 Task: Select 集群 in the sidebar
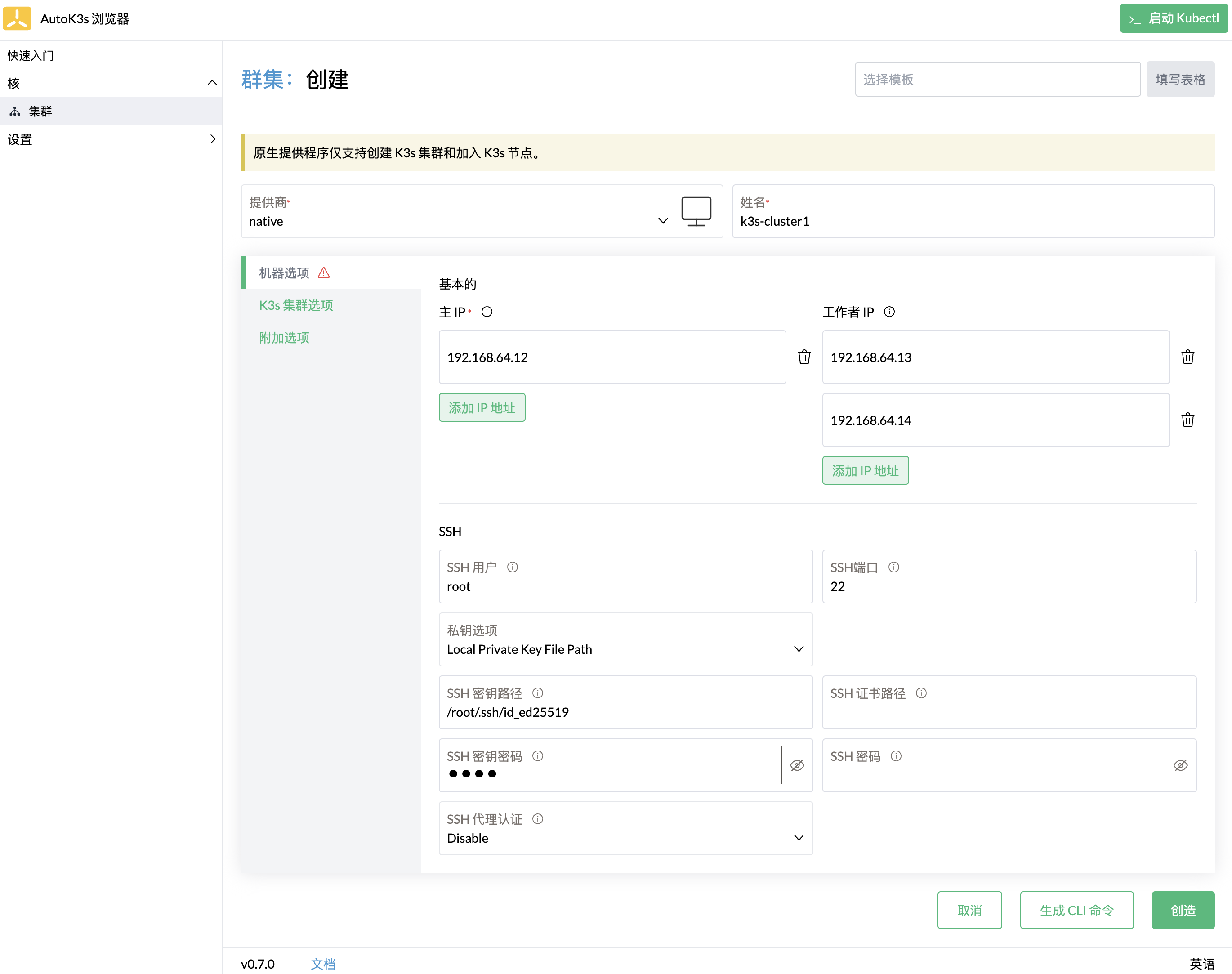coord(111,111)
